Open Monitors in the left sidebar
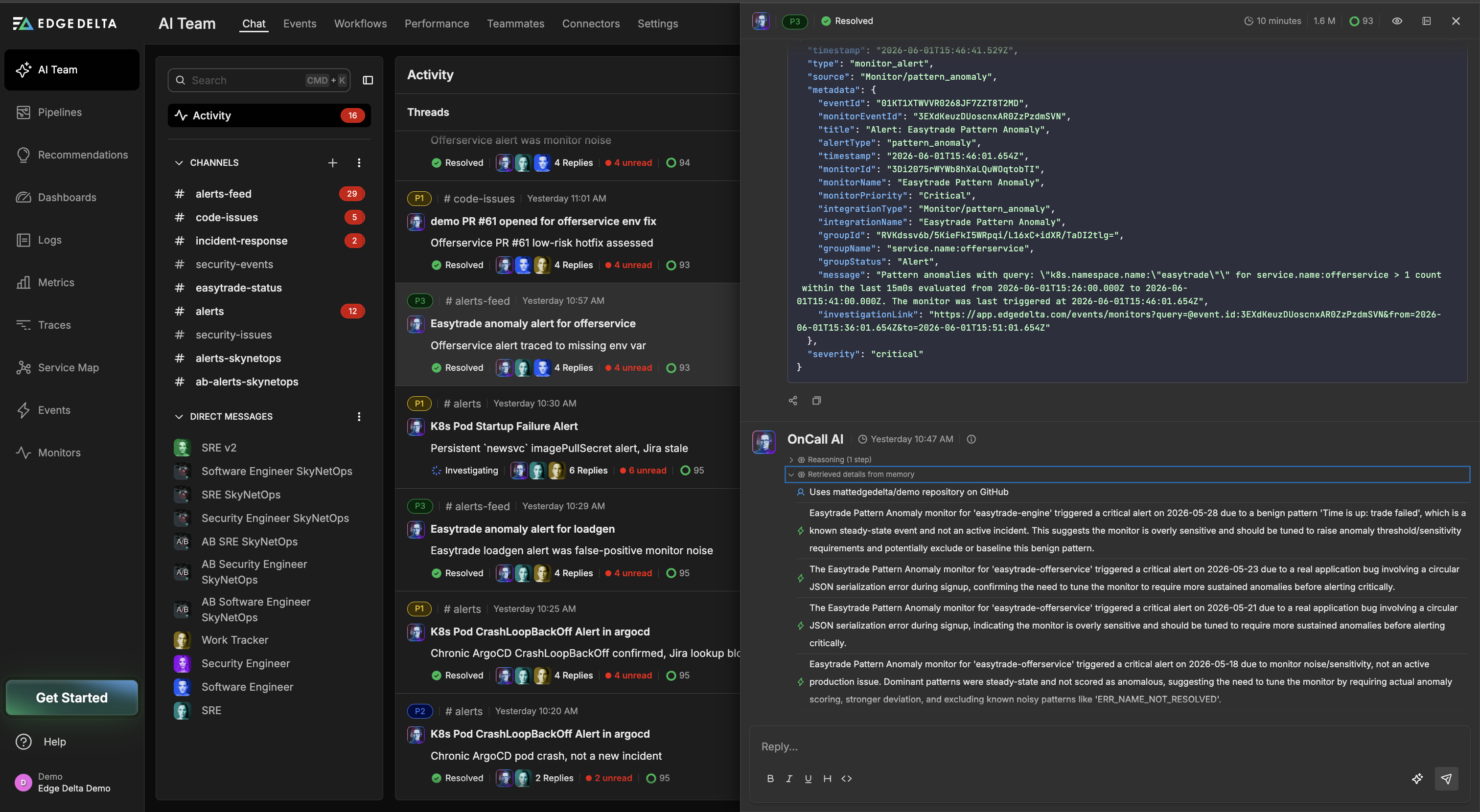The image size is (1480, 812). pyautogui.click(x=72, y=452)
